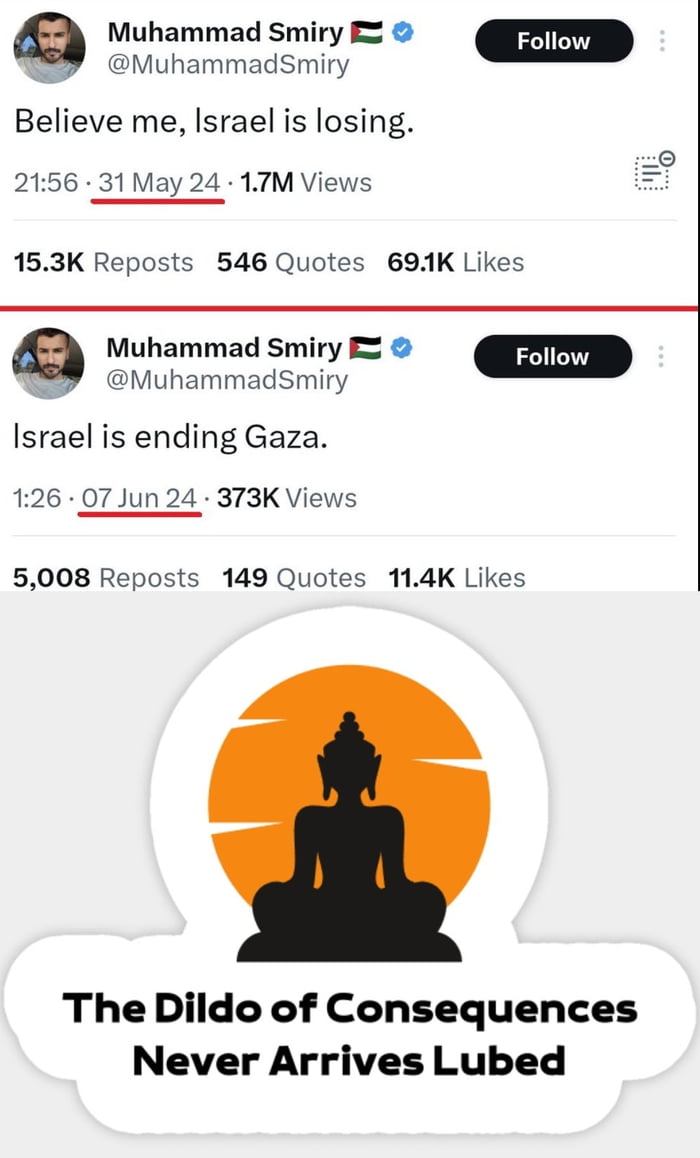This screenshot has width=700, height=1158.
Task: Open the 5,008 Reposts list
Action: 105,577
